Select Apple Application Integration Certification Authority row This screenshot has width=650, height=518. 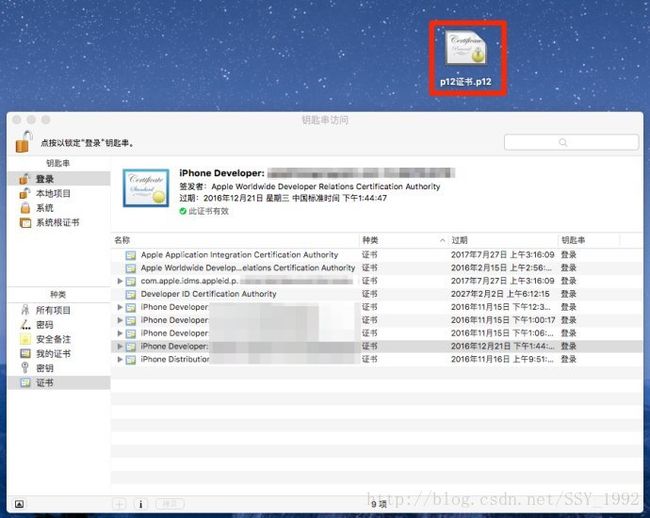(377, 255)
